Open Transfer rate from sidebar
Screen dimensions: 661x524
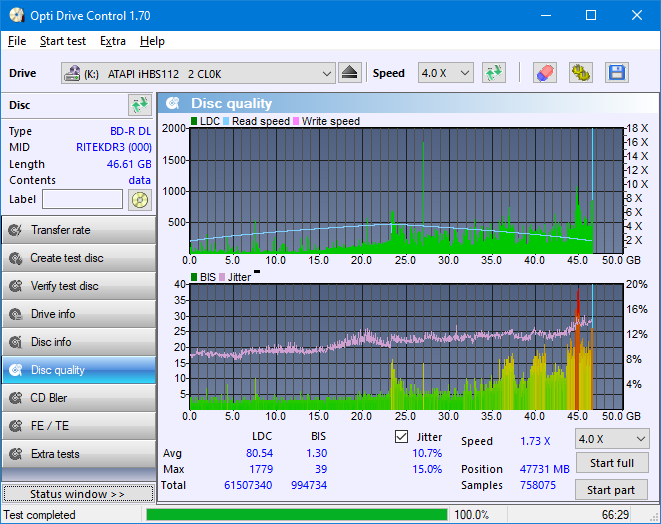[x=79, y=230]
